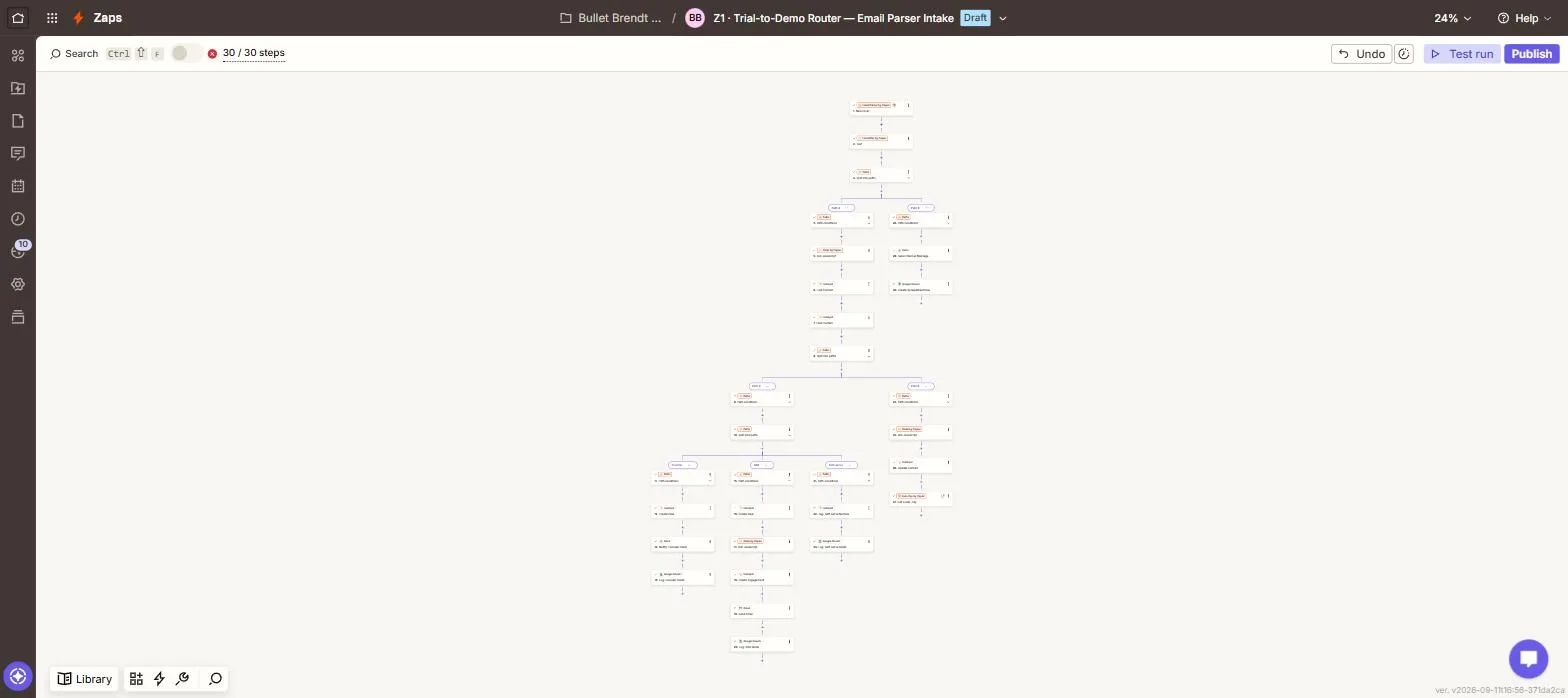Open the chat message icon in the sidebar
The height and width of the screenshot is (698, 1568).
pyautogui.click(x=18, y=153)
